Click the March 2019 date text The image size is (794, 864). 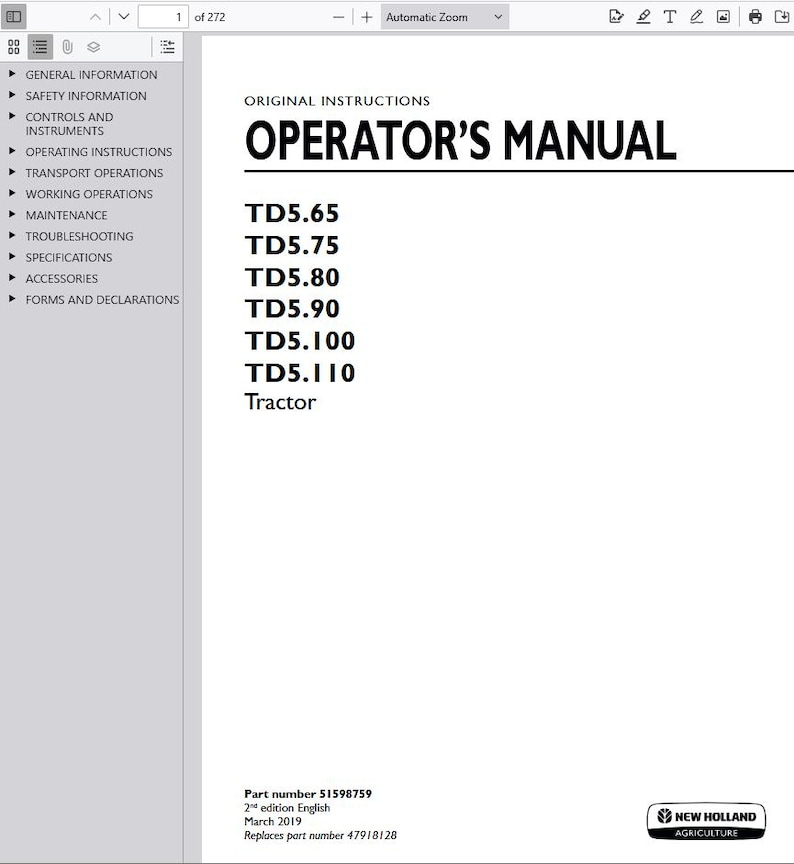[x=273, y=822]
